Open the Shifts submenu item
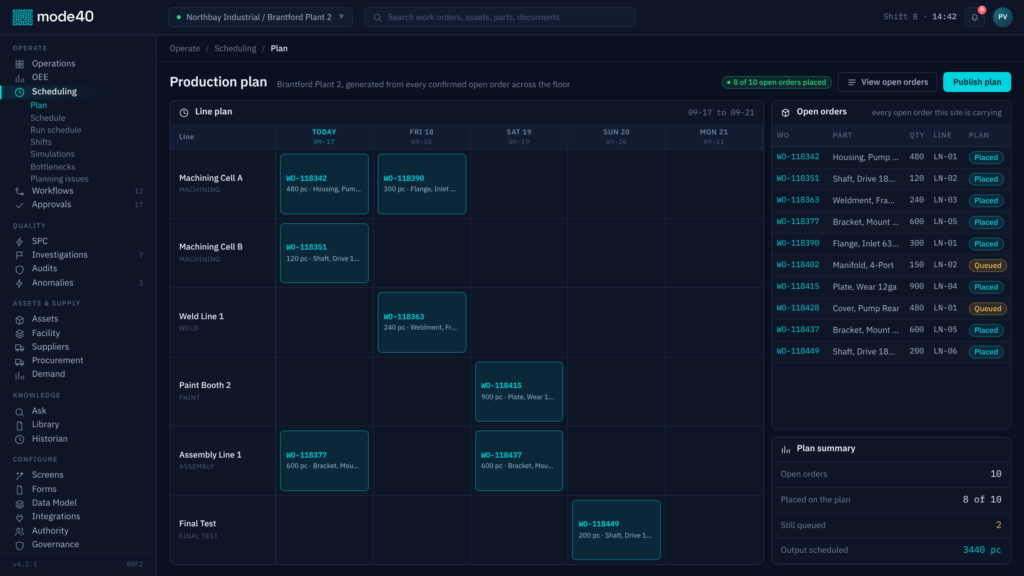1024x576 pixels. coord(40,142)
